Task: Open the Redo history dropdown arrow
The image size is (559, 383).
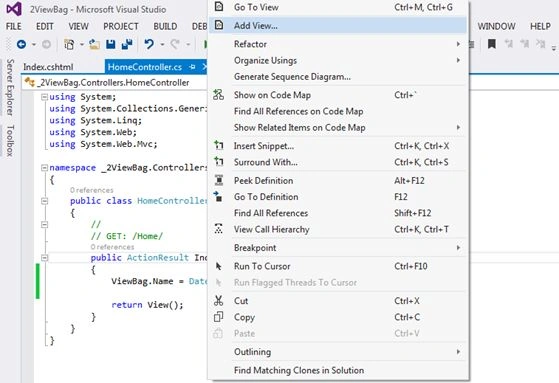Action: 188,45
